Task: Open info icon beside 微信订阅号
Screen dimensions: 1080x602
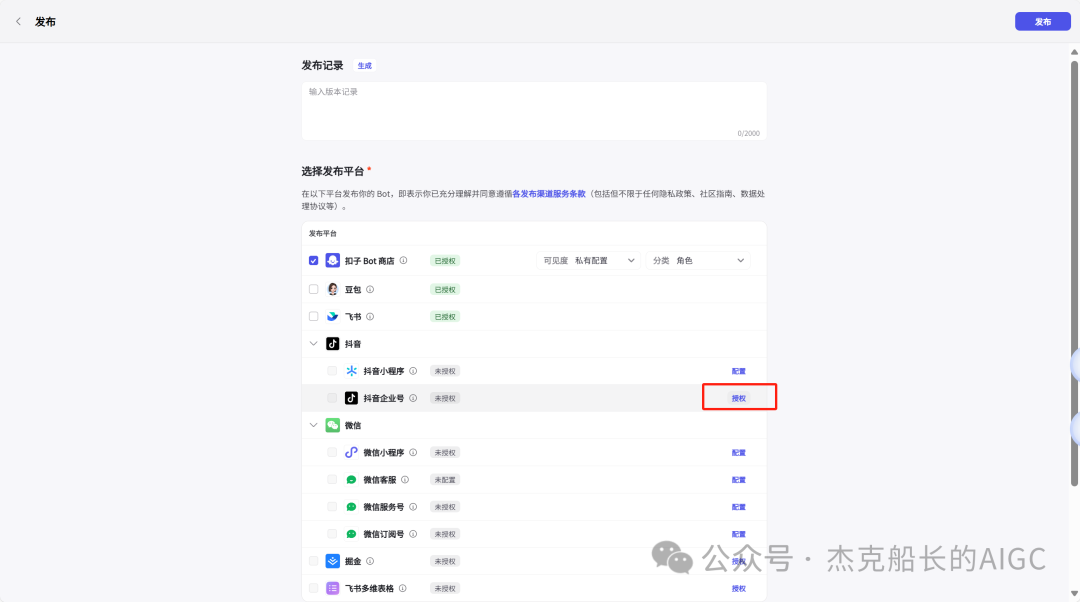Action: coord(413,534)
